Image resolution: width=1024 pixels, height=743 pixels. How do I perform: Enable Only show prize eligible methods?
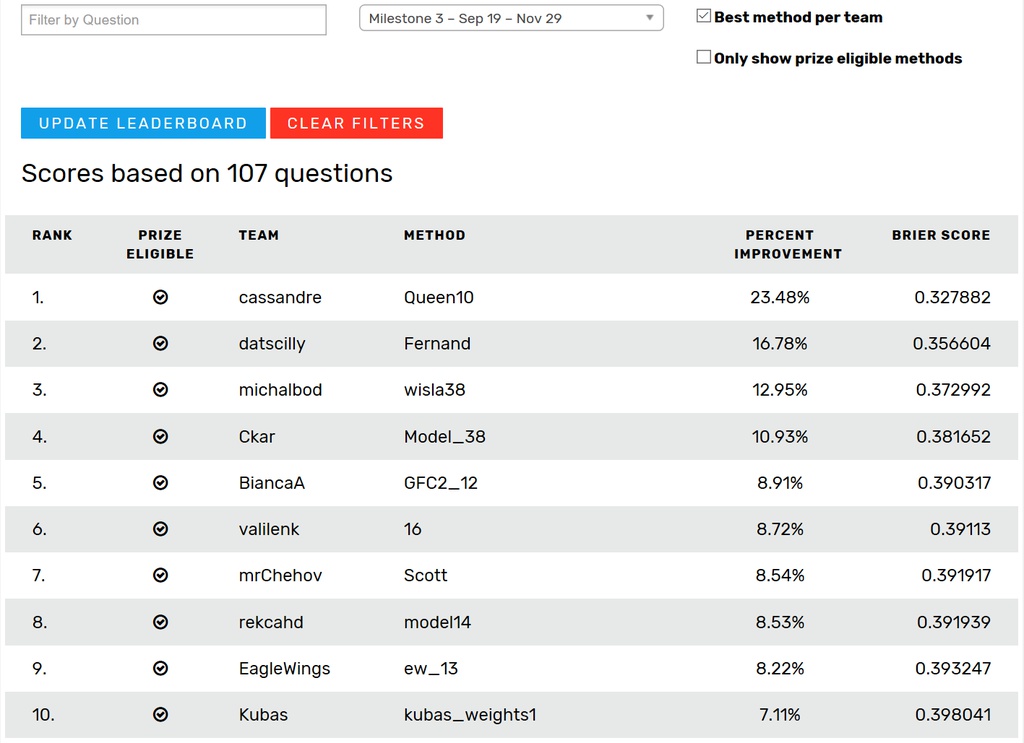(x=704, y=57)
